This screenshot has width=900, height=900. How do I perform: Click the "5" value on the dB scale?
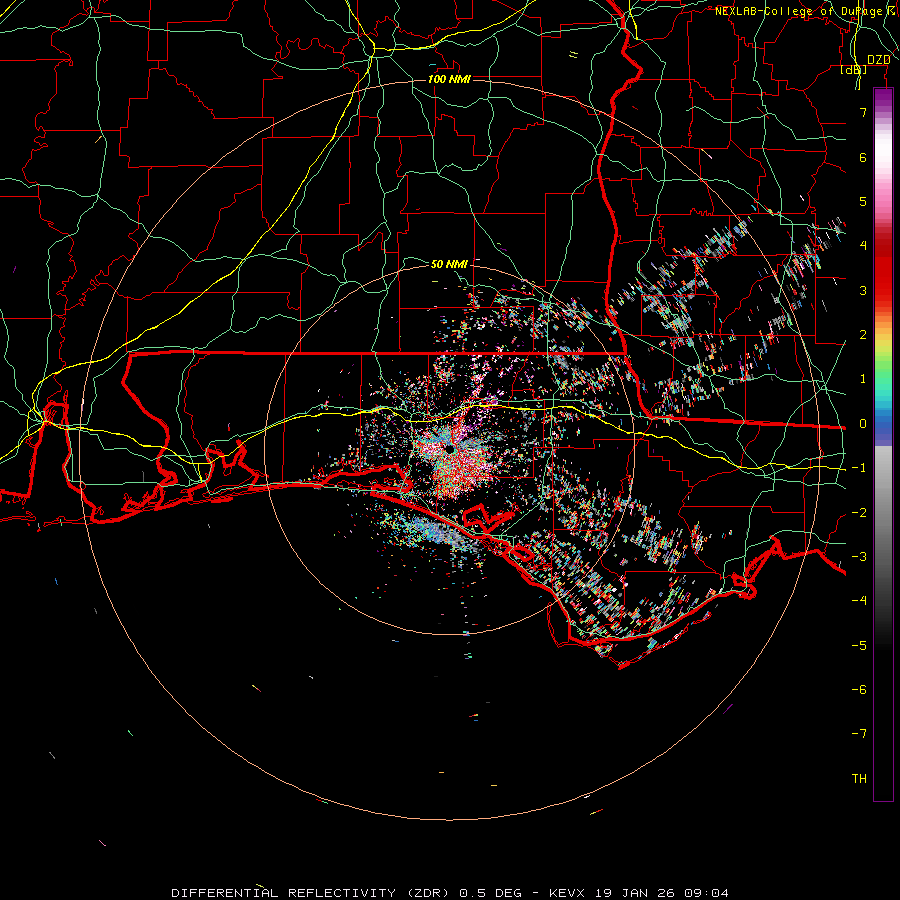coord(863,201)
